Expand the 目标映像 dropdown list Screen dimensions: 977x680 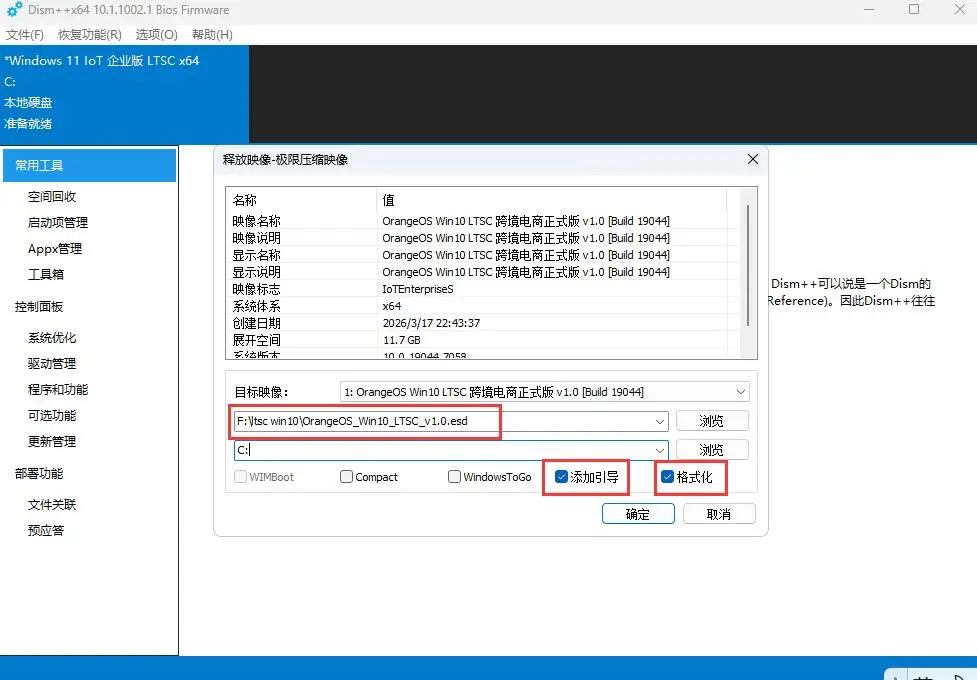pyautogui.click(x=740, y=392)
